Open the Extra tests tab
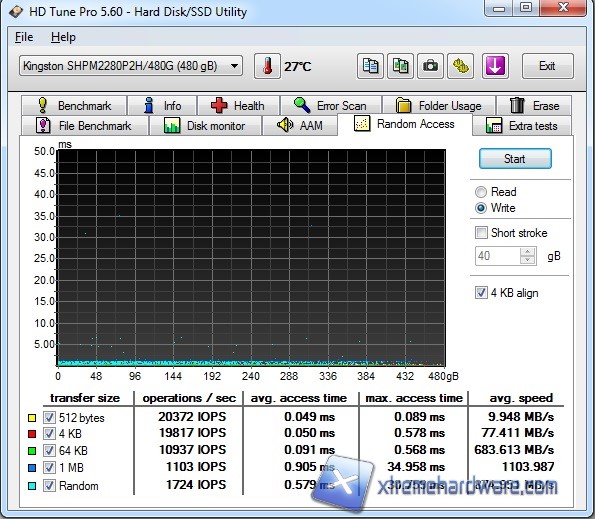The height and width of the screenshot is (519, 595). click(x=522, y=126)
